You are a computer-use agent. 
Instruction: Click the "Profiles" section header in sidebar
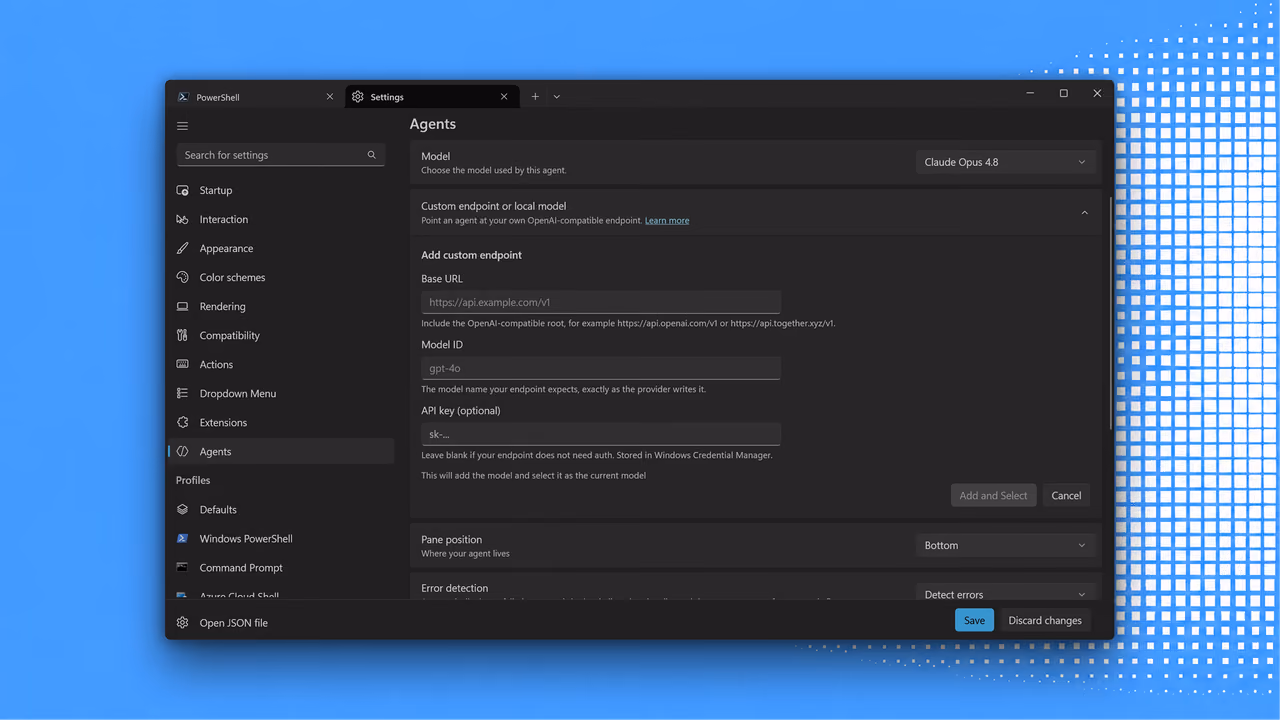pyautogui.click(x=193, y=480)
